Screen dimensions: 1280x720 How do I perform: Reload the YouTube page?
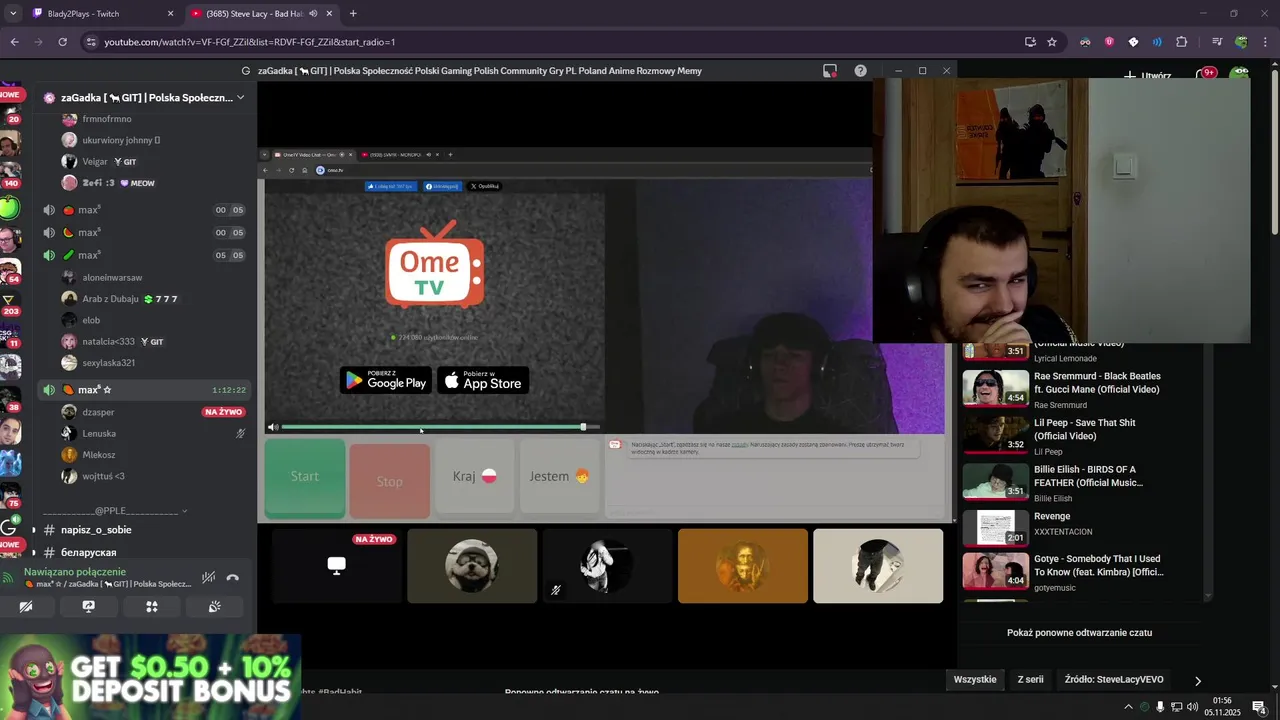point(63,42)
